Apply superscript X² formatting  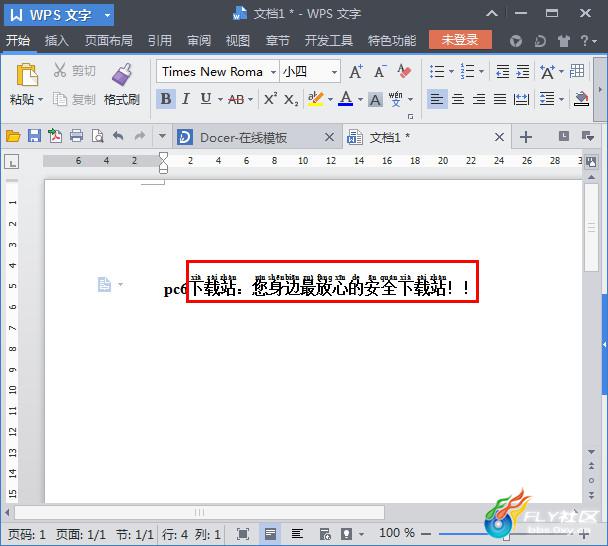pos(270,99)
